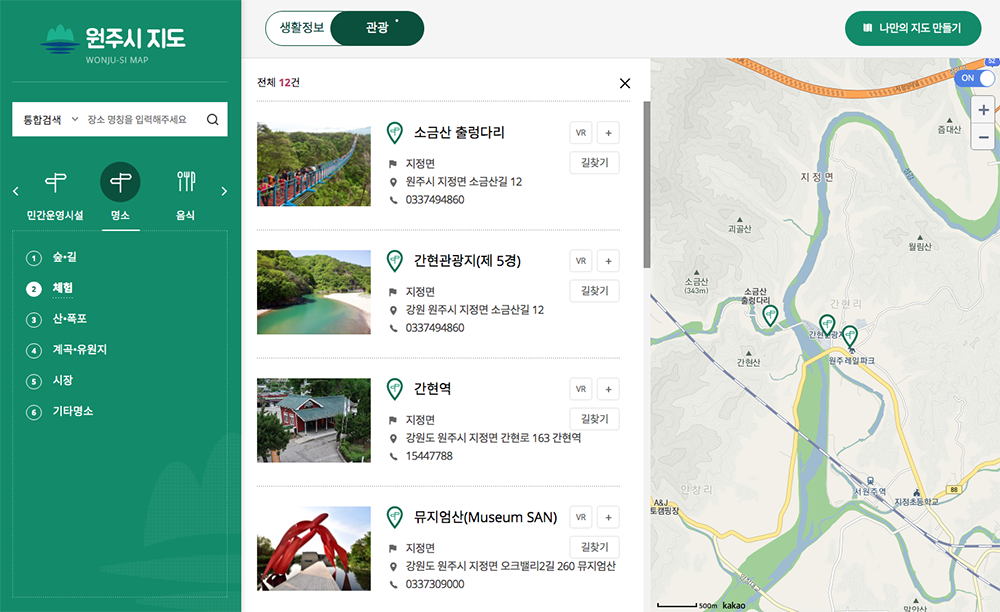Click the results list scrollbar
Image resolution: width=1000 pixels, height=612 pixels.
pos(647,184)
